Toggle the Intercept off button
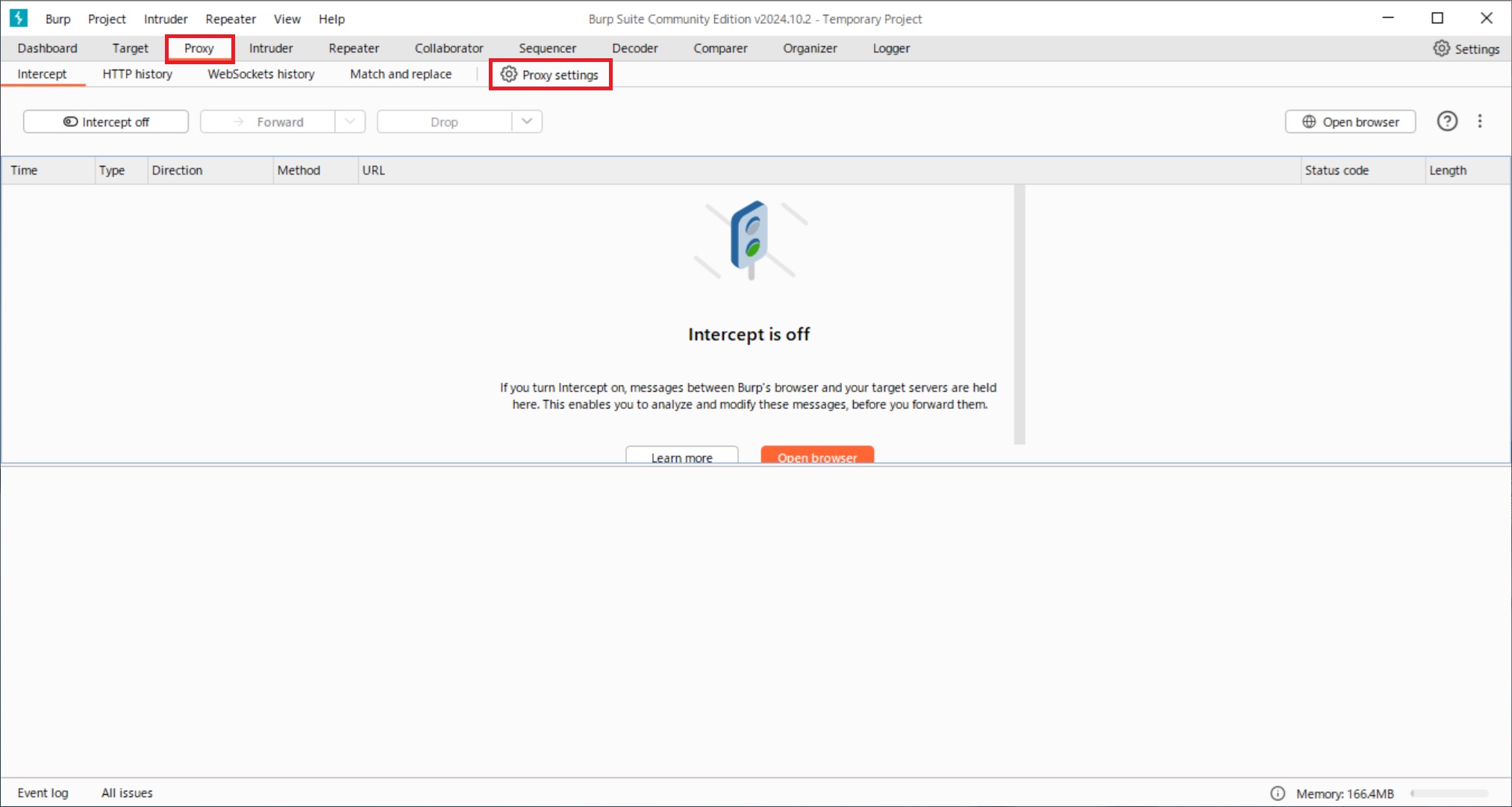This screenshot has height=807, width=1512. tap(106, 122)
